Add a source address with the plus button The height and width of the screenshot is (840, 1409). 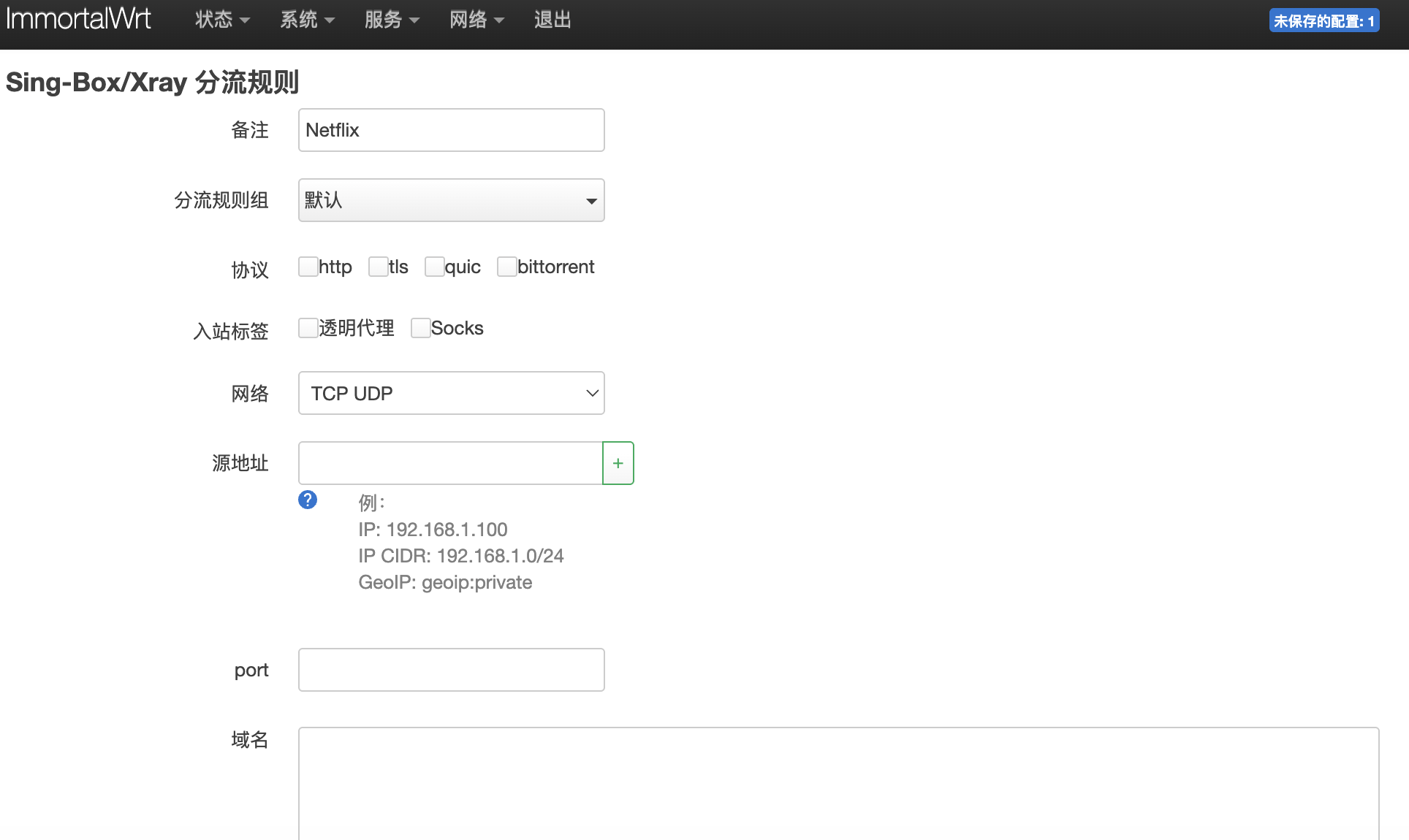(x=618, y=463)
